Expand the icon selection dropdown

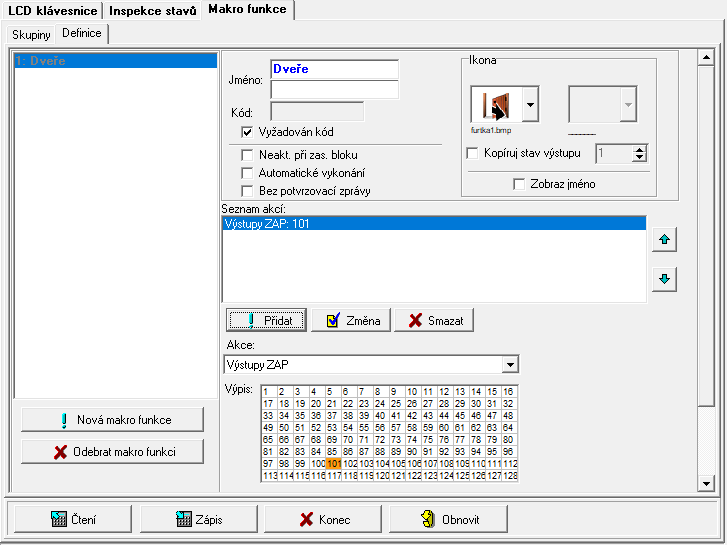(530, 104)
